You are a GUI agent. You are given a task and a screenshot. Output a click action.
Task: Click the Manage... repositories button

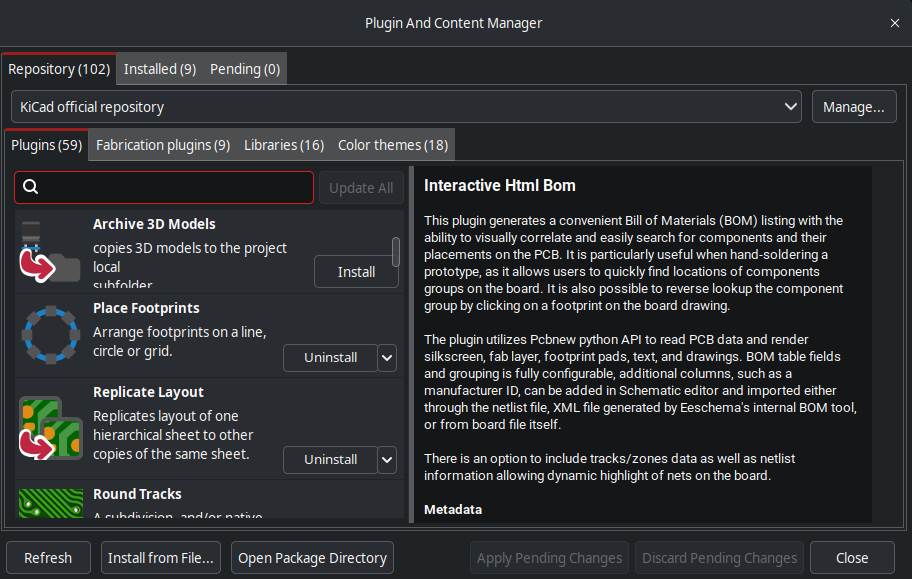click(853, 106)
